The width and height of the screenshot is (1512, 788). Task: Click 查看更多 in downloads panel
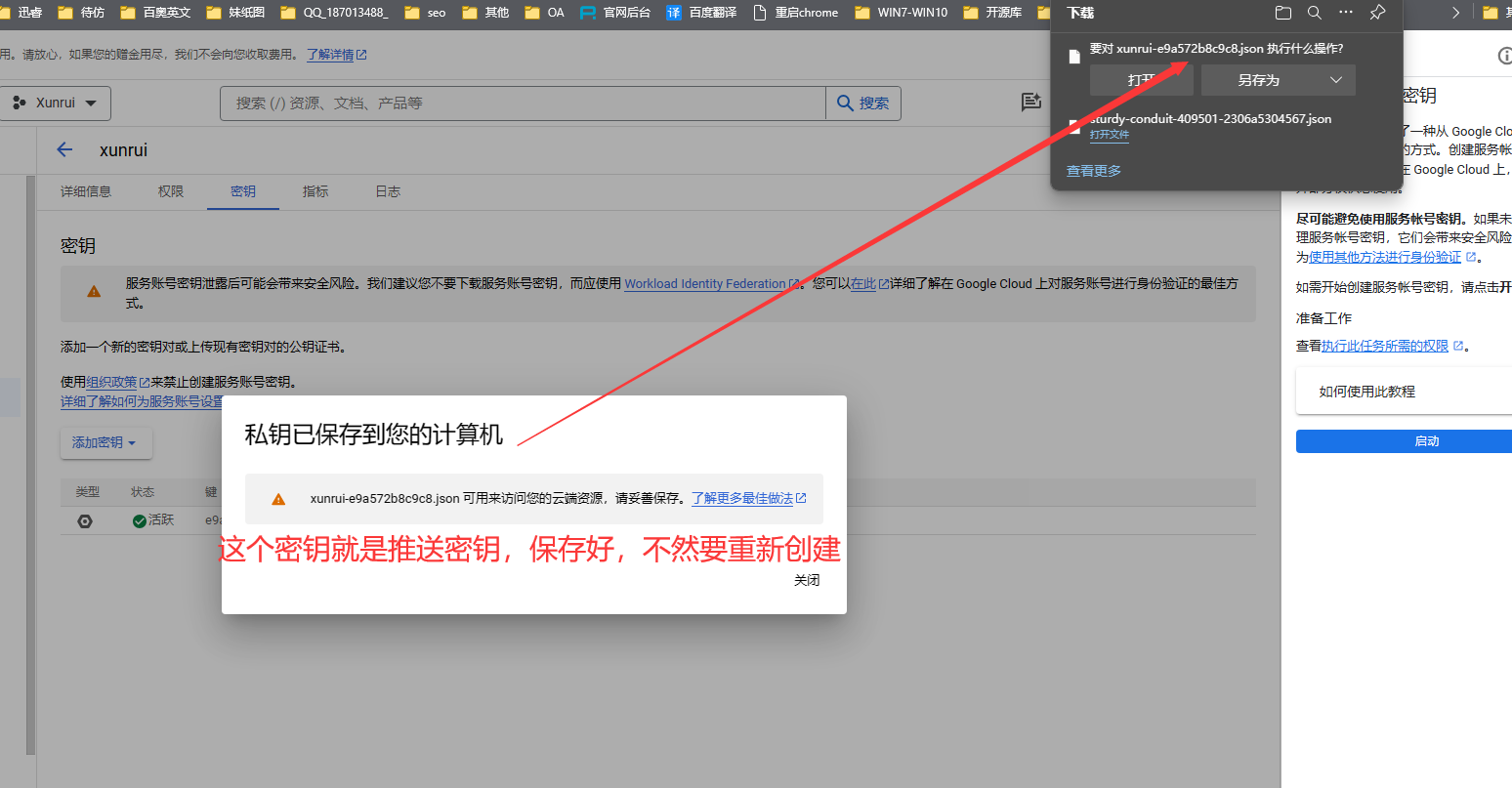1094,171
